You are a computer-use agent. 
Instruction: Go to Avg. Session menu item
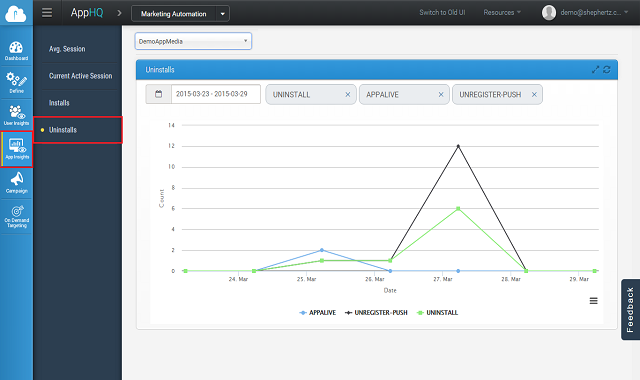(x=67, y=49)
